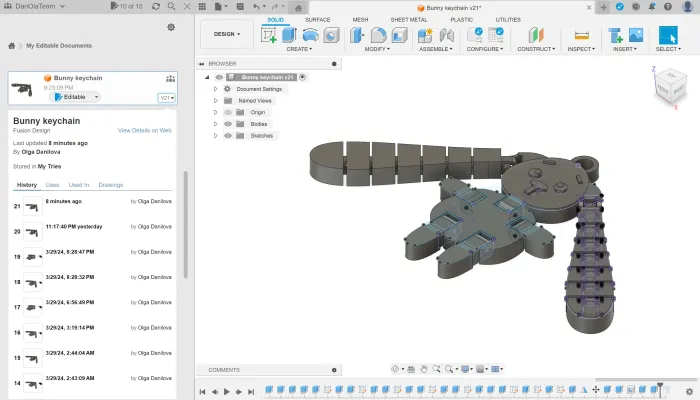Click the Pan hand navigation icon
This screenshot has height=400, width=700.
(424, 369)
